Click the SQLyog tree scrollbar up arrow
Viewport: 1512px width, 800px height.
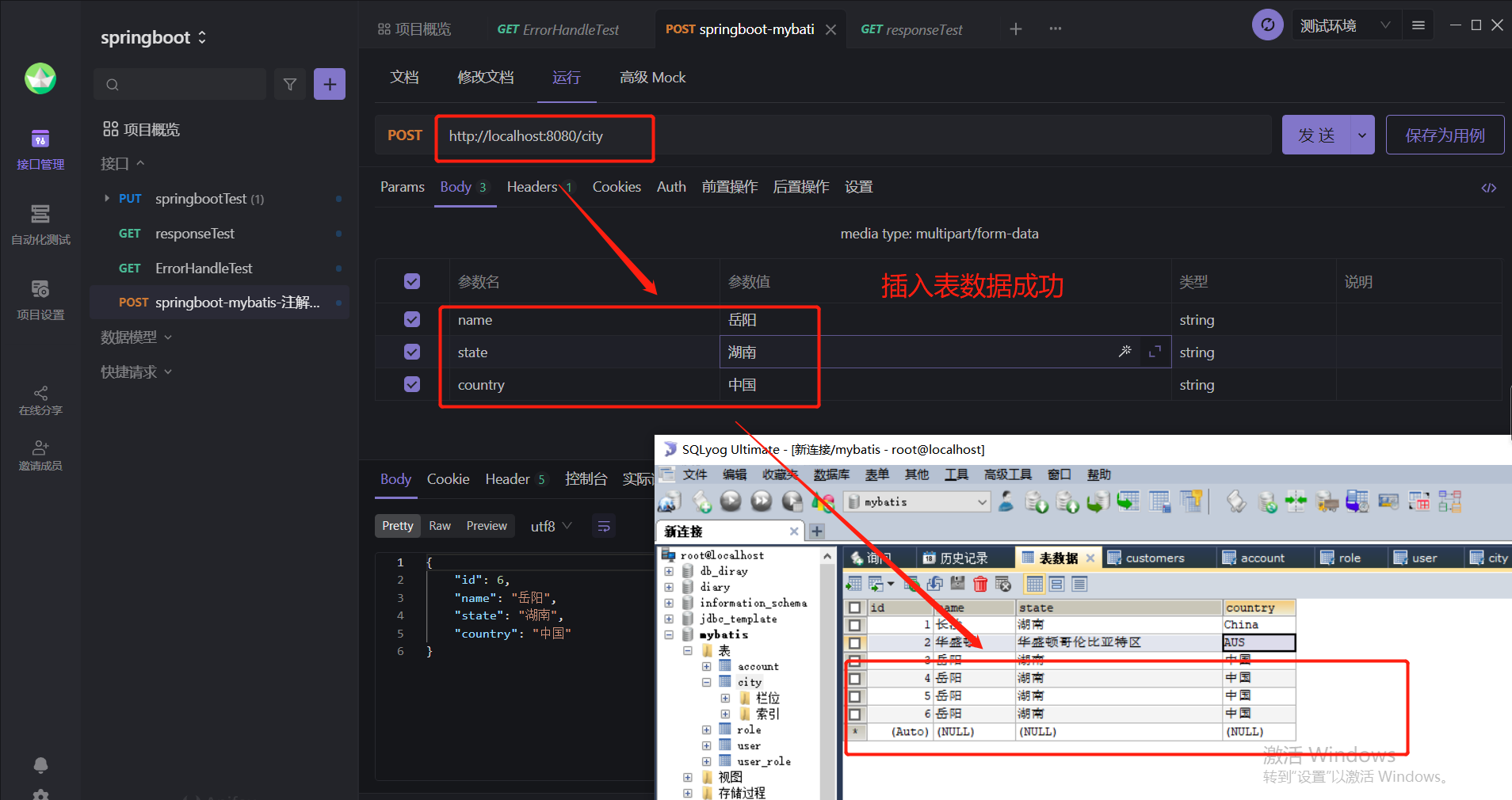[x=827, y=556]
